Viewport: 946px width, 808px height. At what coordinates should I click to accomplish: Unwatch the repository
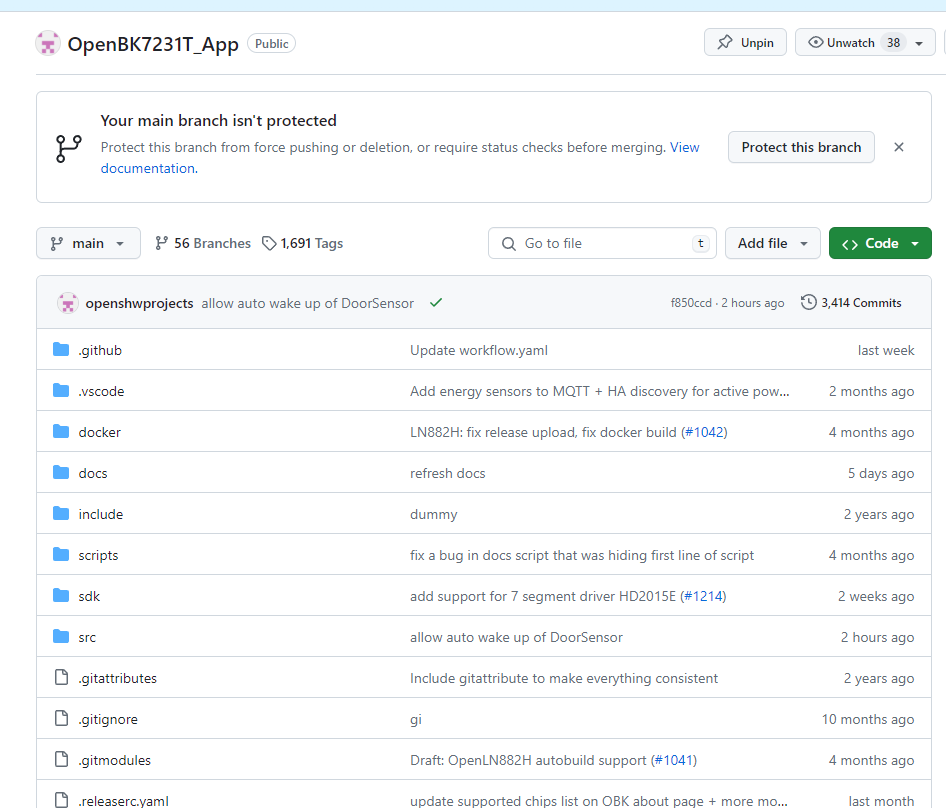(x=849, y=42)
